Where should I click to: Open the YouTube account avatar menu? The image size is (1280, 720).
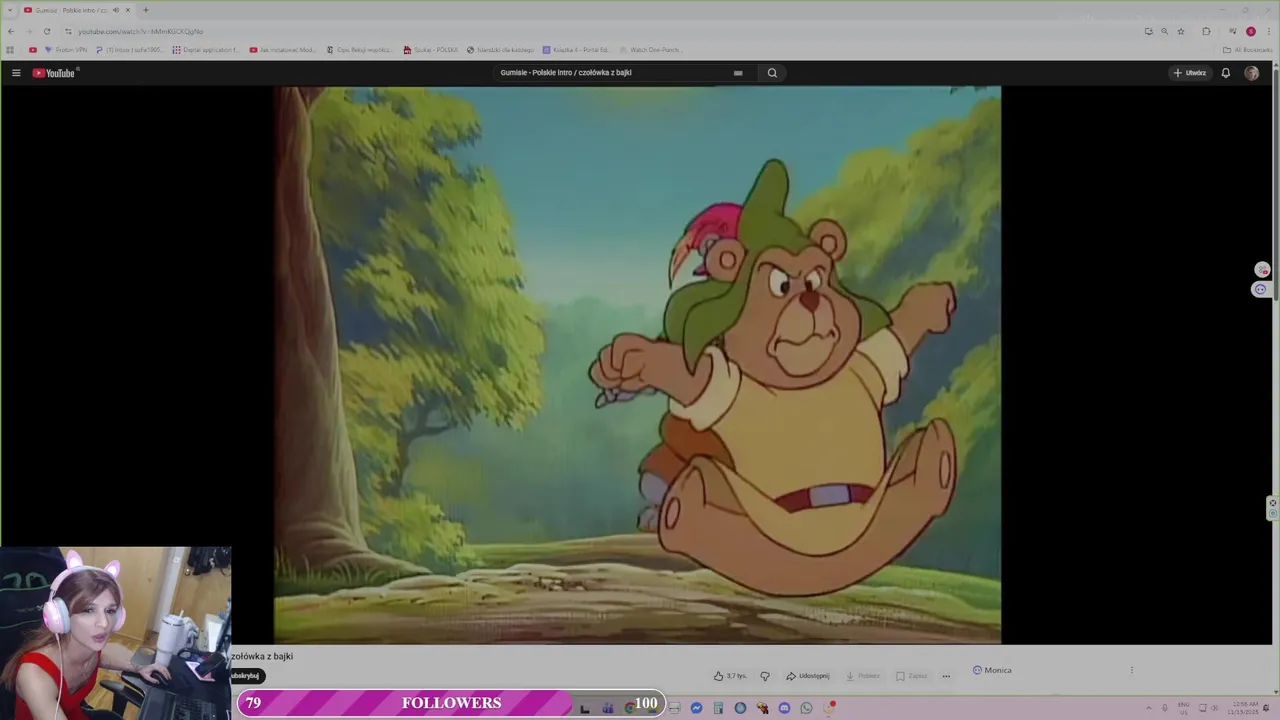(1251, 73)
